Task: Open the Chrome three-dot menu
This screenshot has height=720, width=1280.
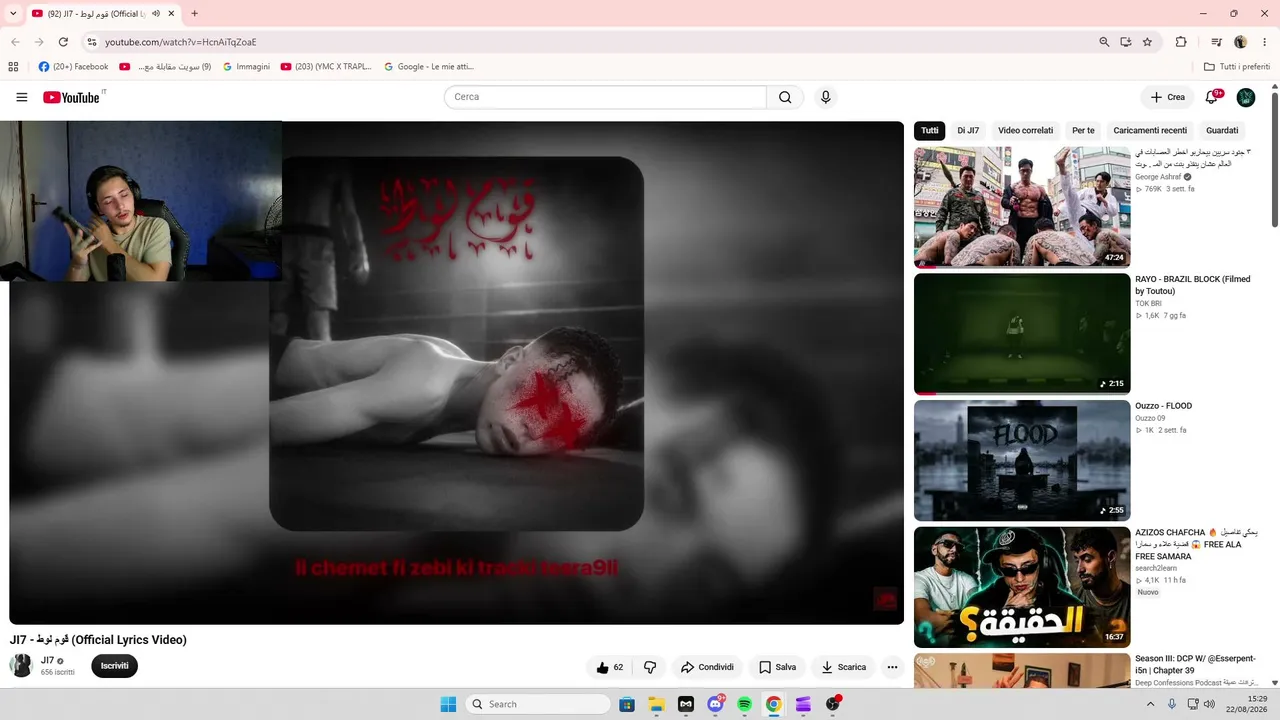Action: coord(1264,42)
